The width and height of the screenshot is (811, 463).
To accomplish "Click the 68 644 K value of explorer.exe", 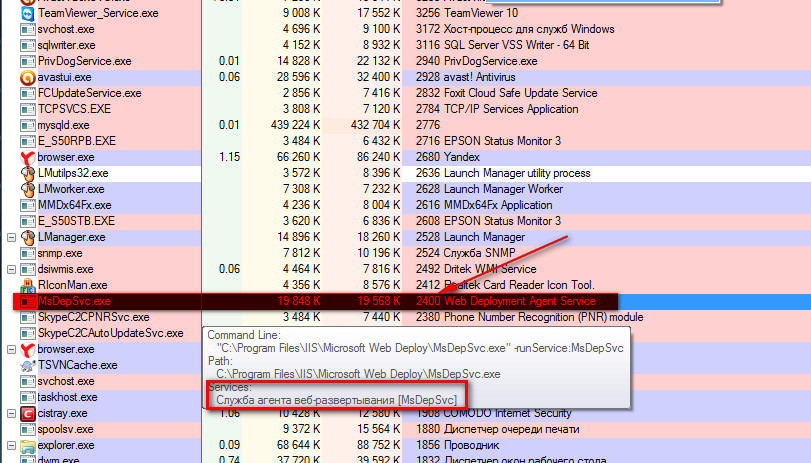I will pyautogui.click(x=299, y=445).
